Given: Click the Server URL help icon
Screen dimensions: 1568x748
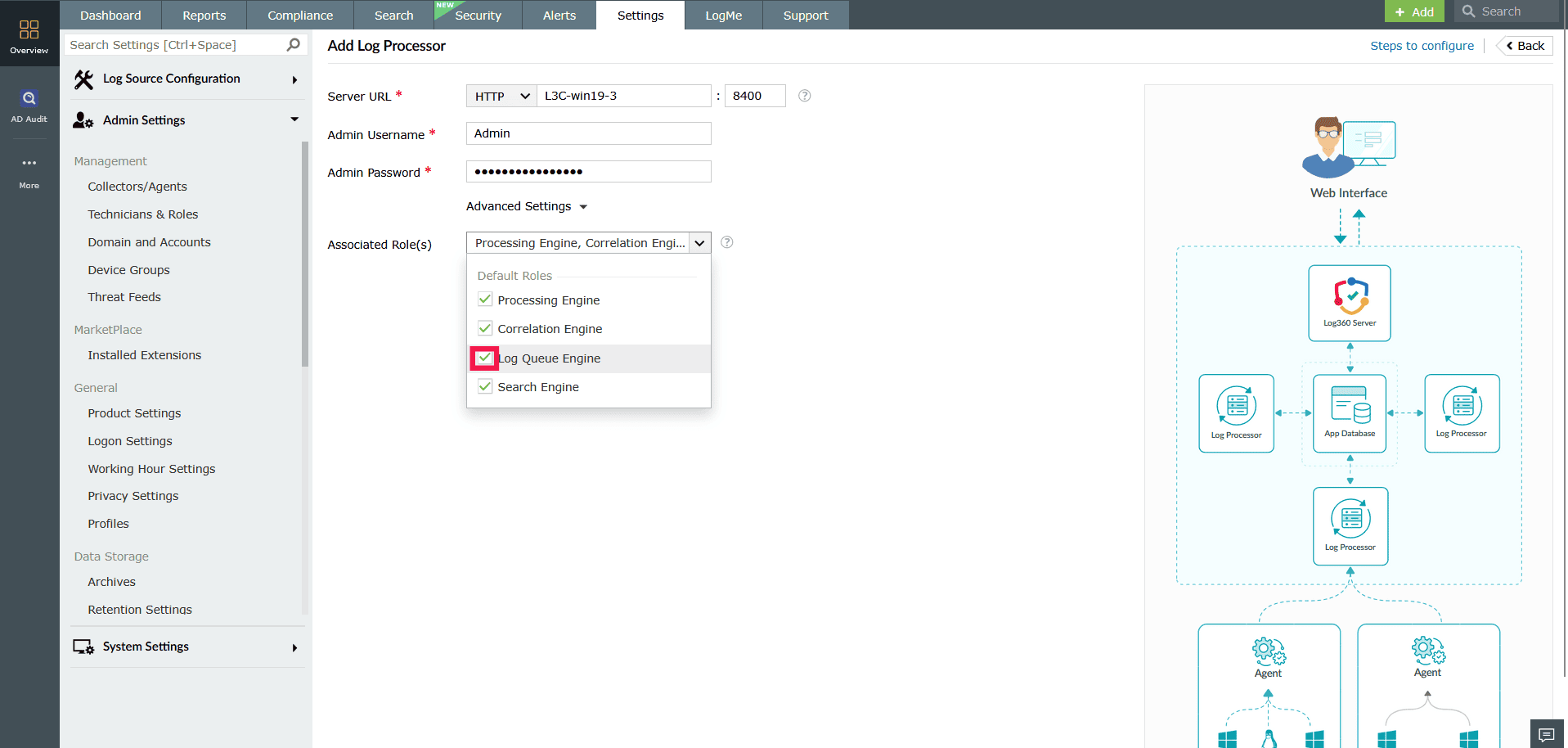Looking at the screenshot, I should tap(805, 96).
